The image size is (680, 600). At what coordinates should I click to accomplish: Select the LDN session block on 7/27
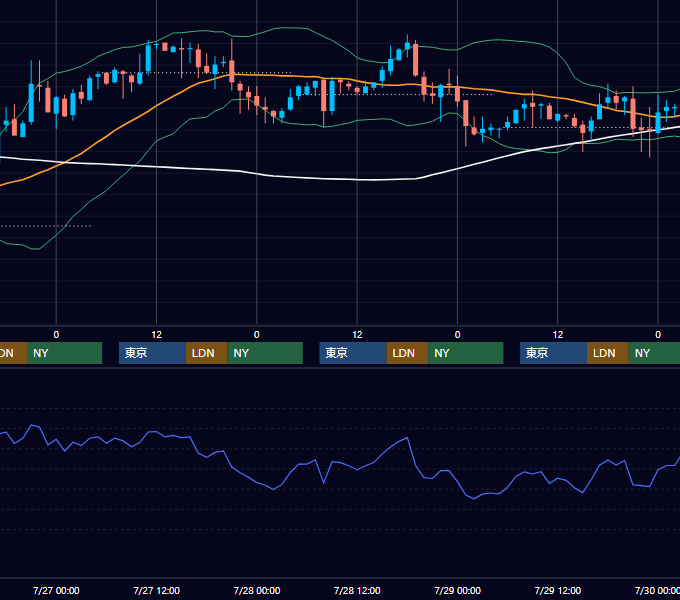[x=206, y=353]
